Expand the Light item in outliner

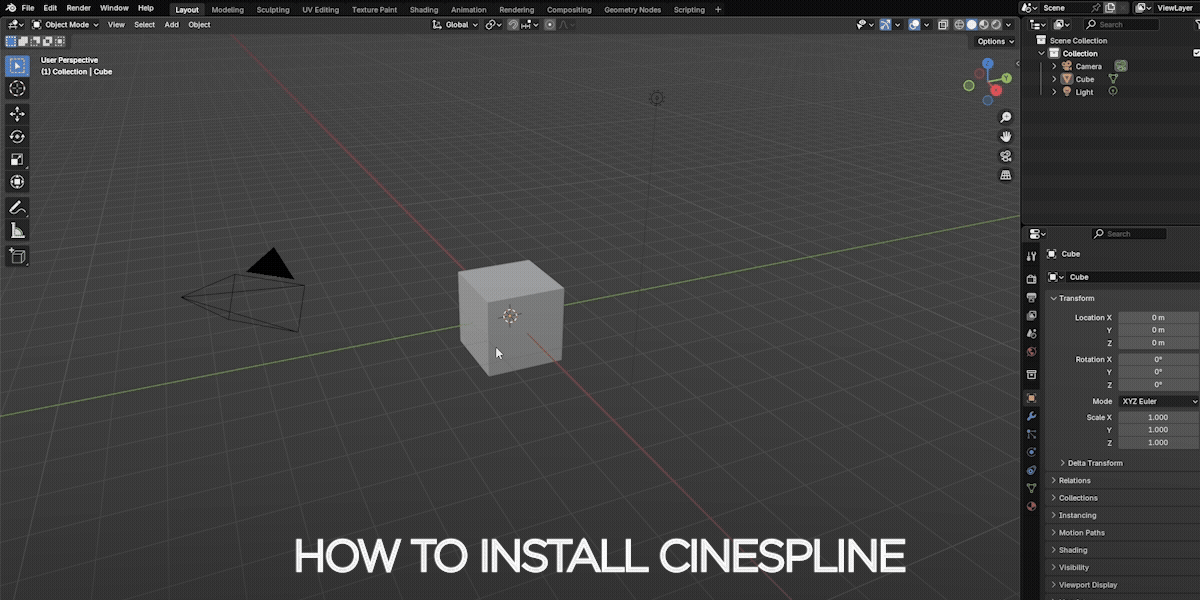tap(1054, 92)
